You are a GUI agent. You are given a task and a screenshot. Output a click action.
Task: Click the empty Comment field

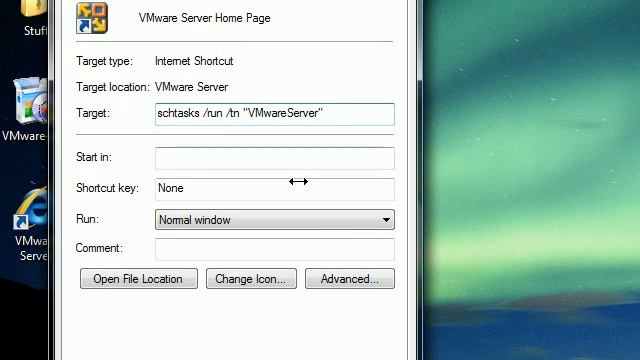coord(275,249)
